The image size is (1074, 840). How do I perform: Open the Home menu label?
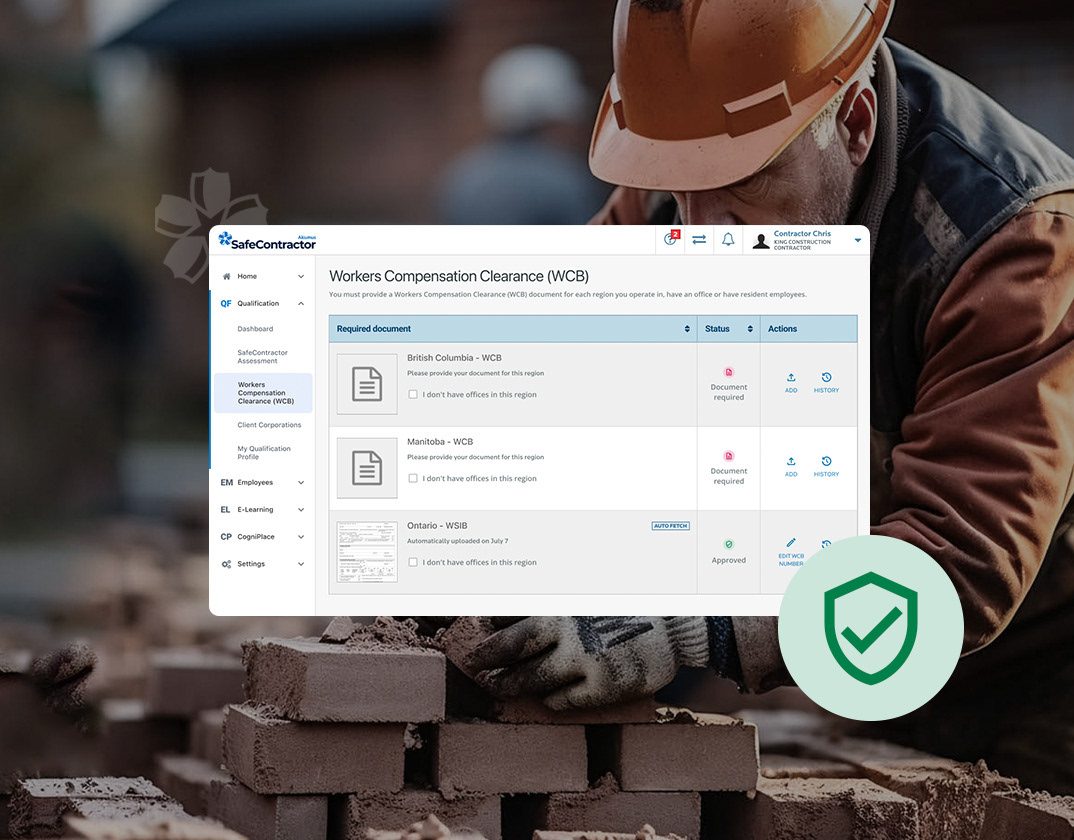pyautogui.click(x=247, y=276)
